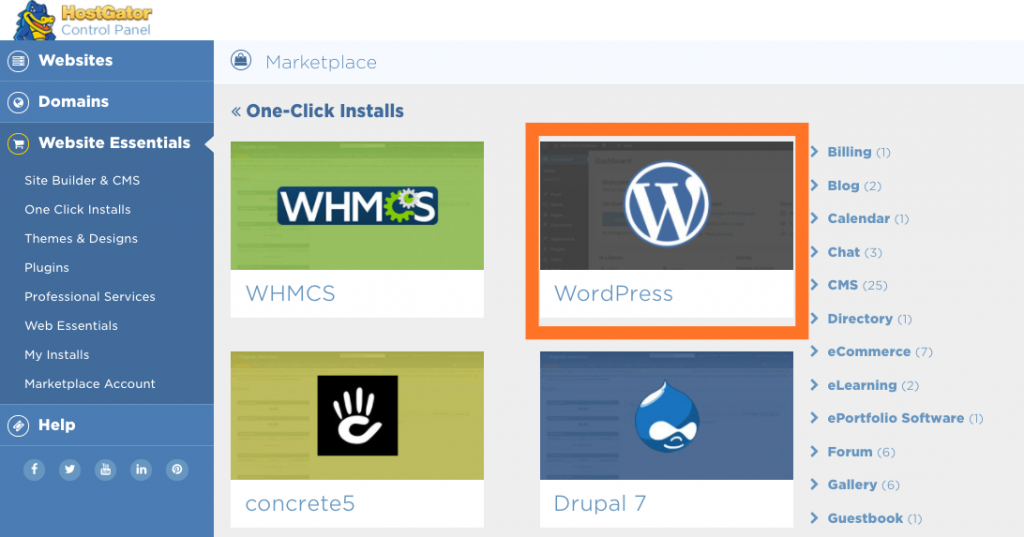The image size is (1024, 537).
Task: Expand the eCommerce category chevron
Action: click(x=814, y=351)
